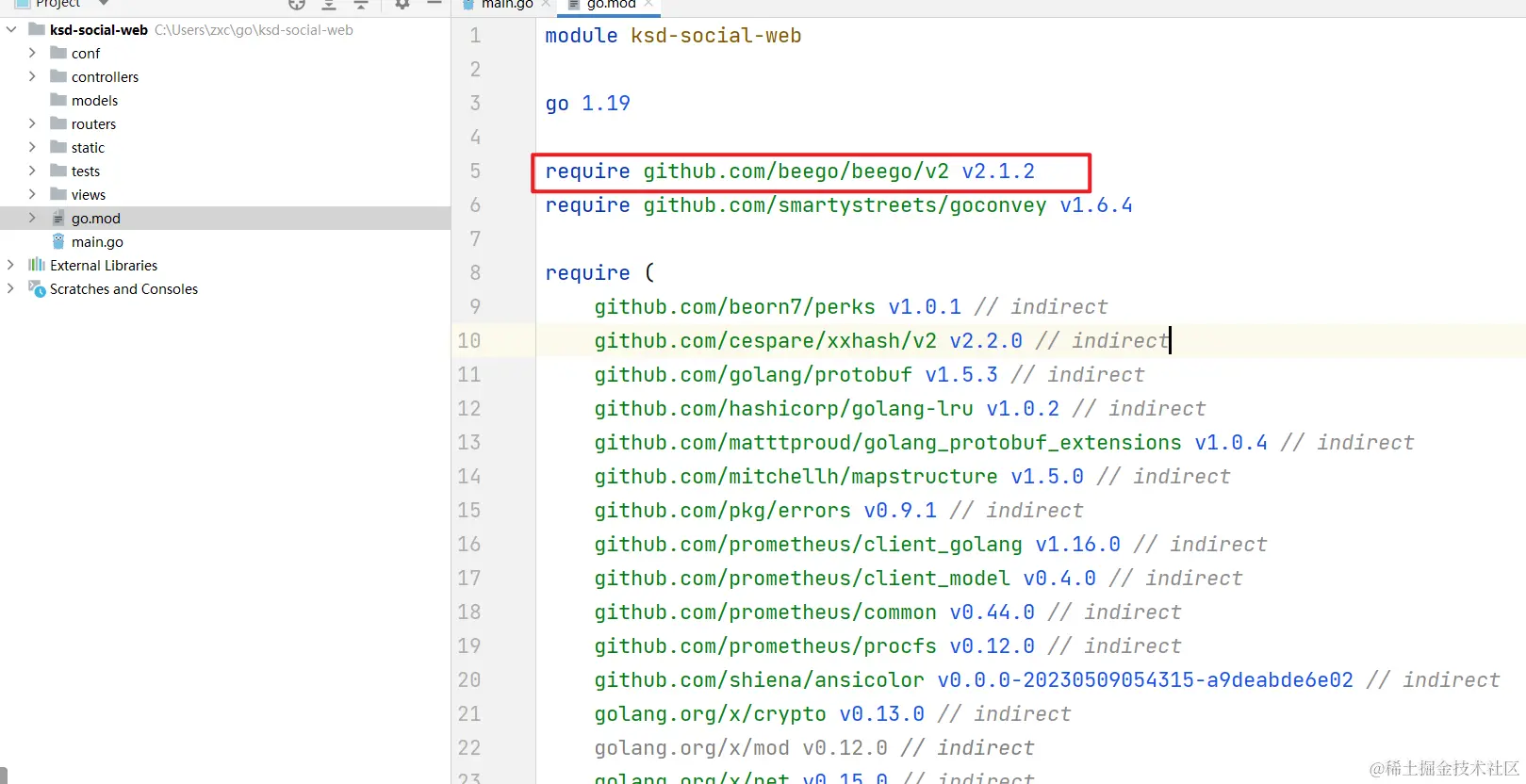This screenshot has height=784, width=1526.
Task: Click the routers folder icon
Action: [58, 123]
